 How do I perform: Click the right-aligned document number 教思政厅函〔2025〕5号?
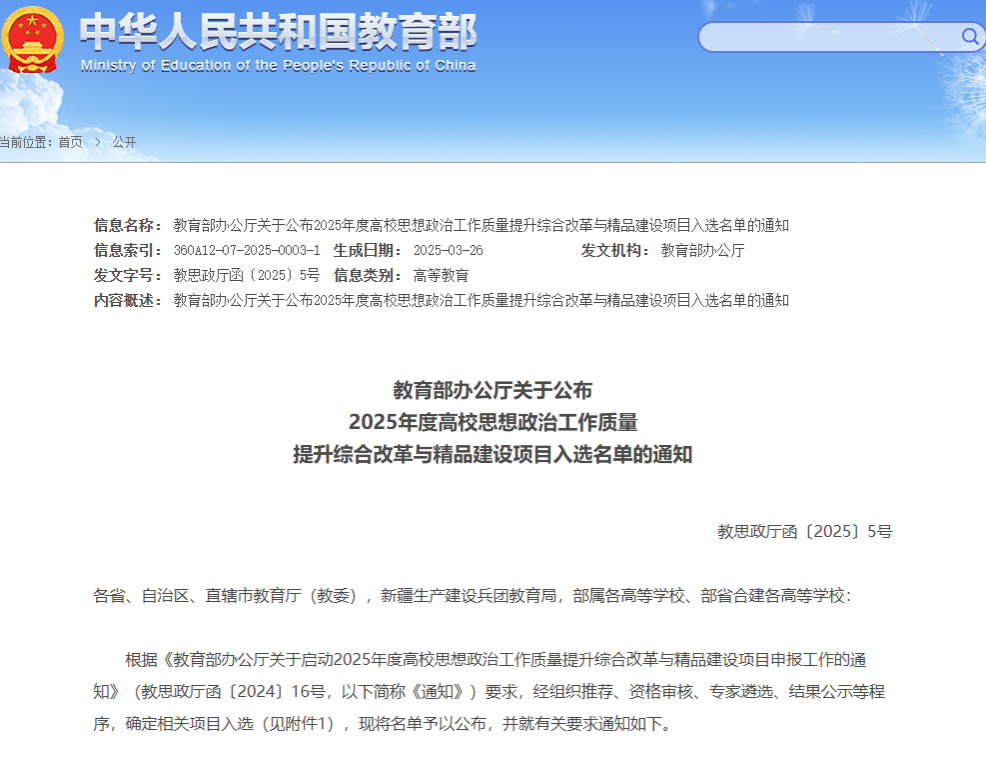coord(804,532)
